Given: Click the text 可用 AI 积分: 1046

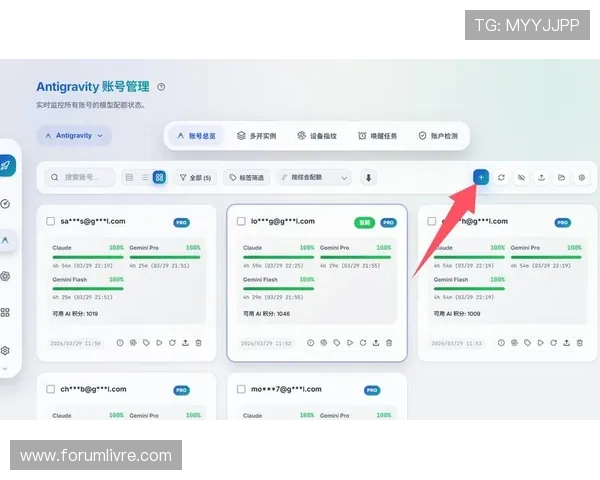Looking at the screenshot, I should tap(266, 314).
